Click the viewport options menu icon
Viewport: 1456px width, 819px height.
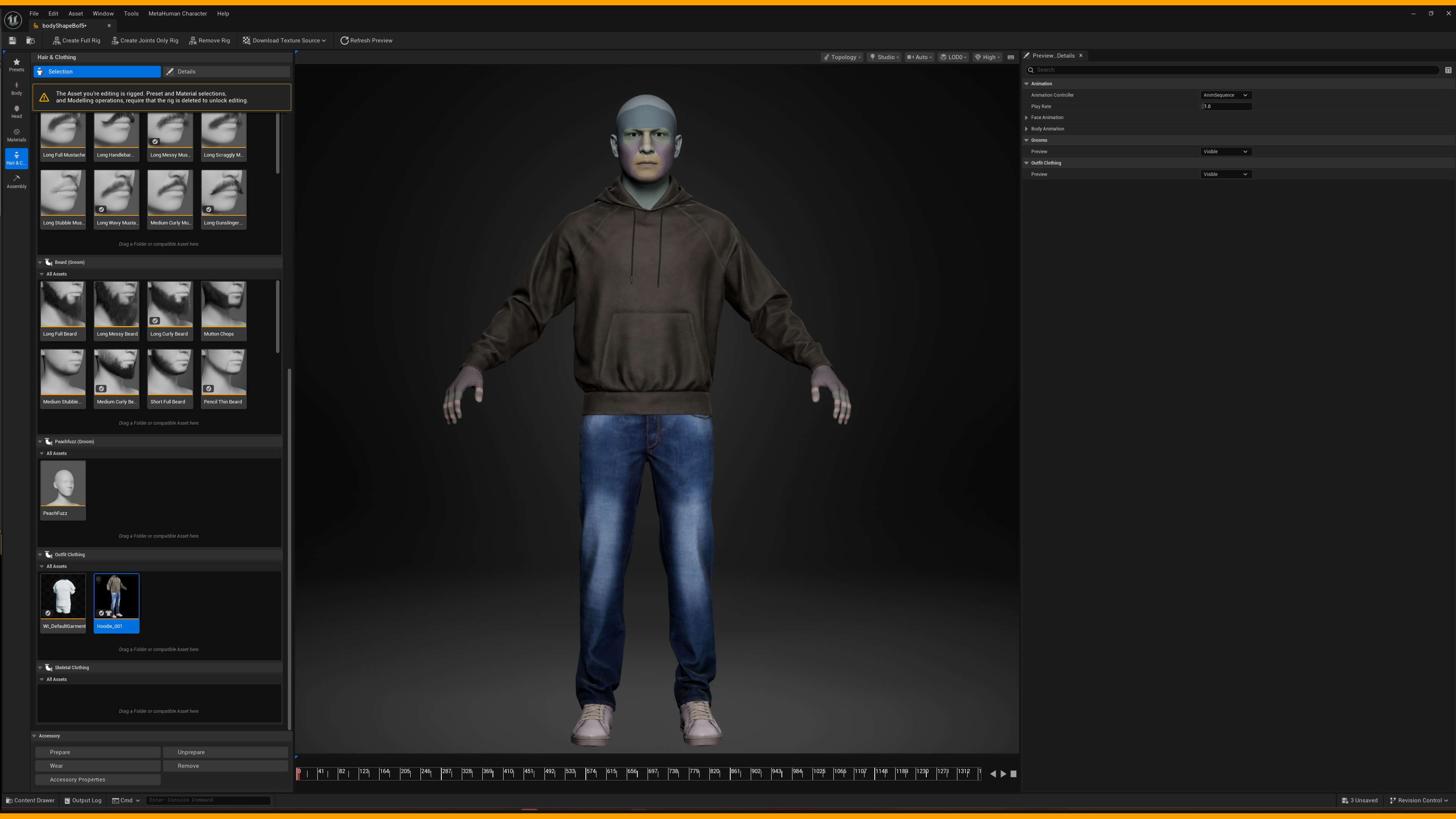1010,57
